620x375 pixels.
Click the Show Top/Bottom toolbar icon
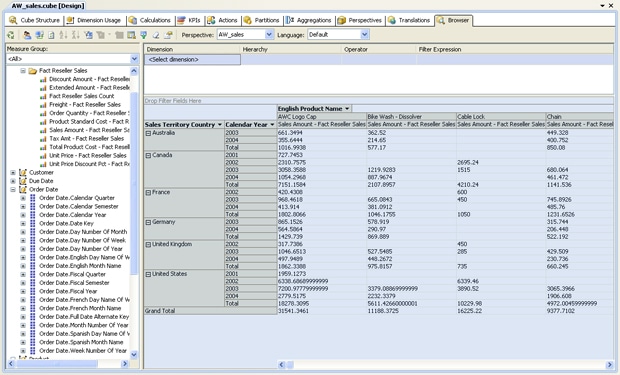(100, 35)
